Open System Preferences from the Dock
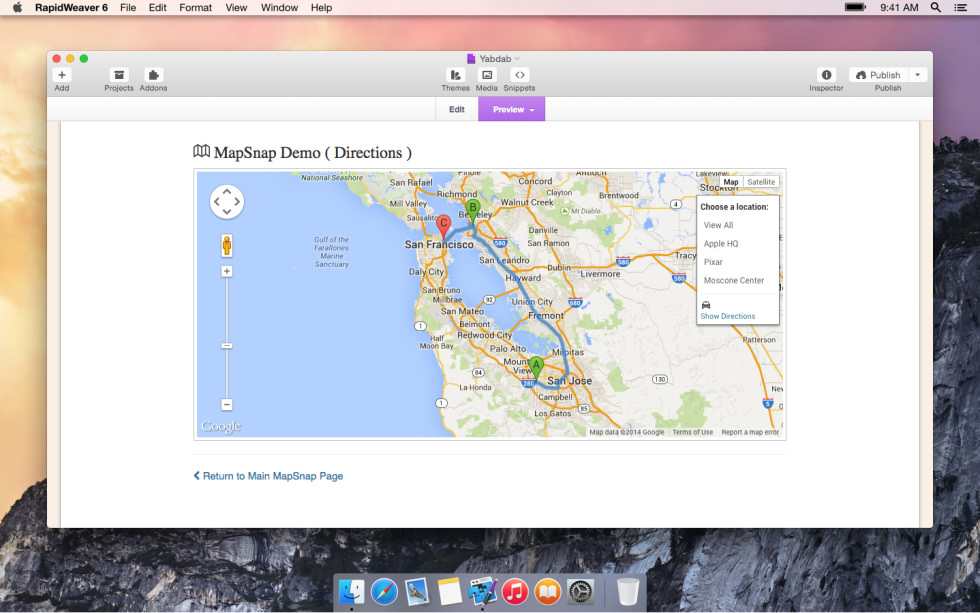980x613 pixels. [x=580, y=592]
